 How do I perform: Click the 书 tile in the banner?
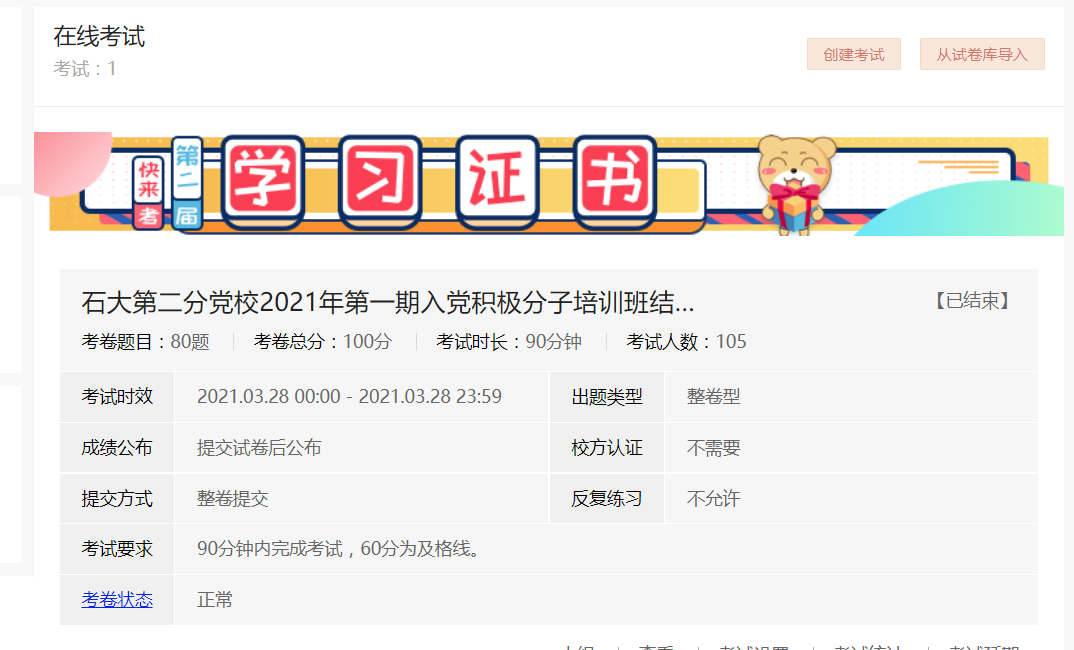click(x=615, y=182)
